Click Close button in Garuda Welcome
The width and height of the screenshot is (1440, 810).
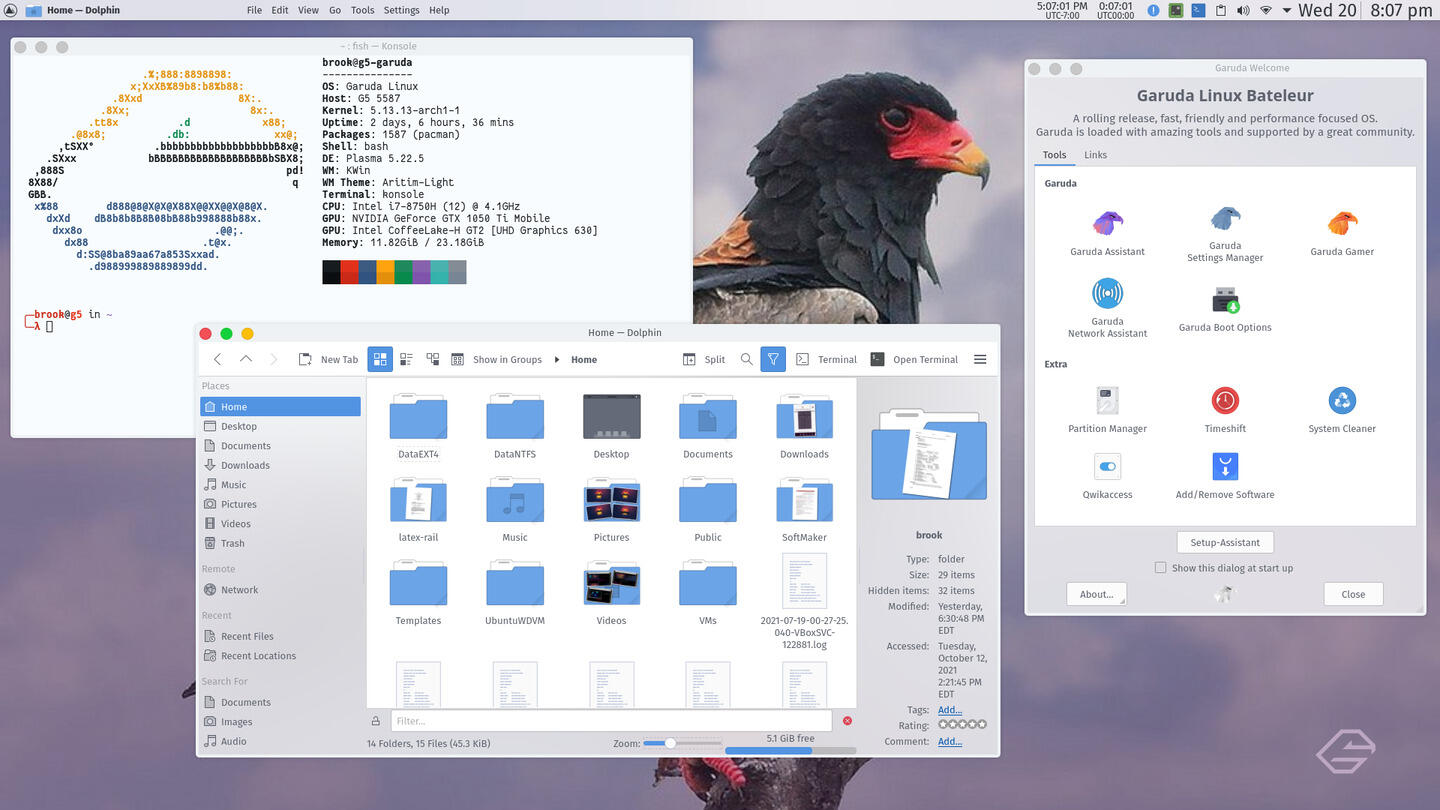click(1353, 594)
